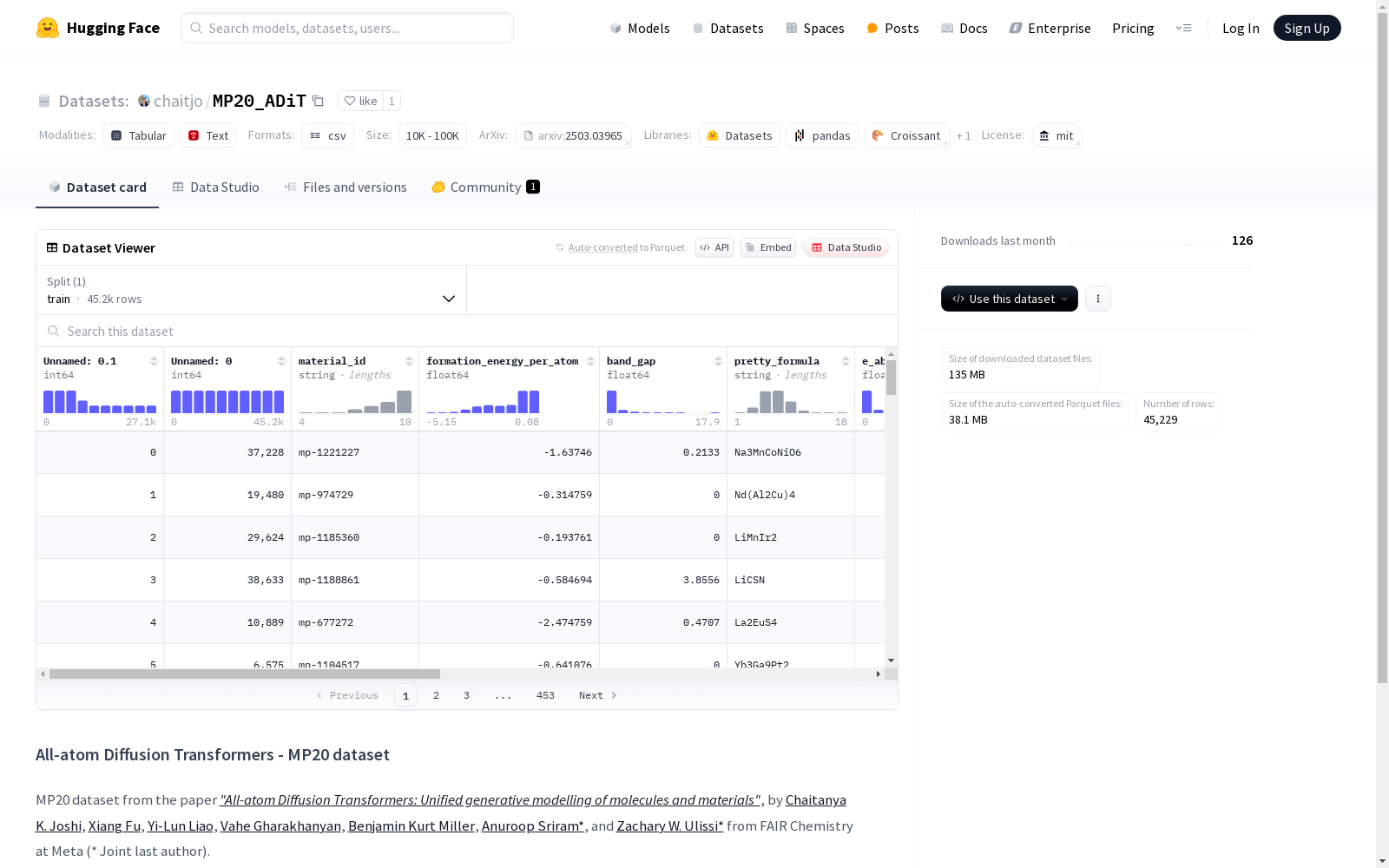Screen dimensions: 1389x868
Task: Open the Vahe Gharakhanyan author link
Action: (280, 825)
